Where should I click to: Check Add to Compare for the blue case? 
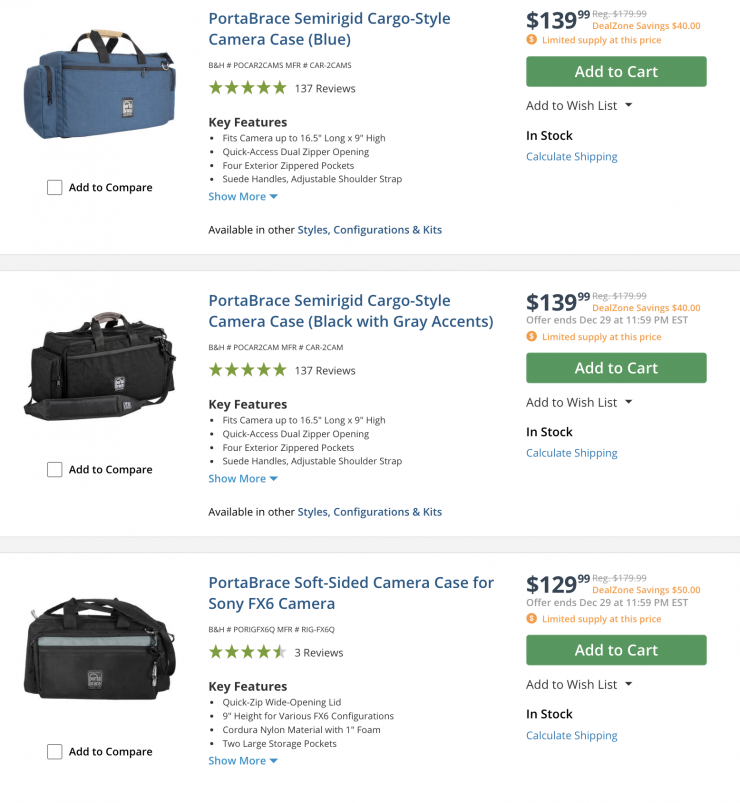[55, 187]
